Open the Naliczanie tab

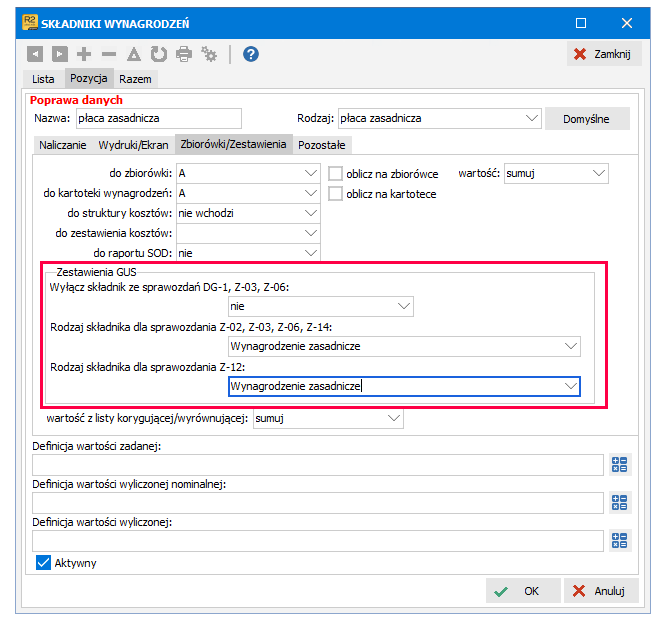point(63,145)
